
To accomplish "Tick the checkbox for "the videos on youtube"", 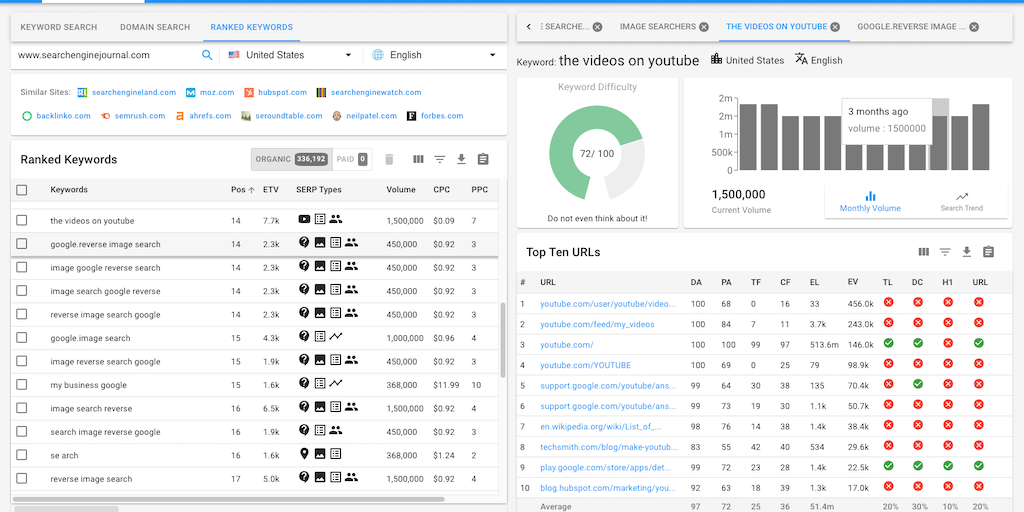I will click(x=22, y=220).
